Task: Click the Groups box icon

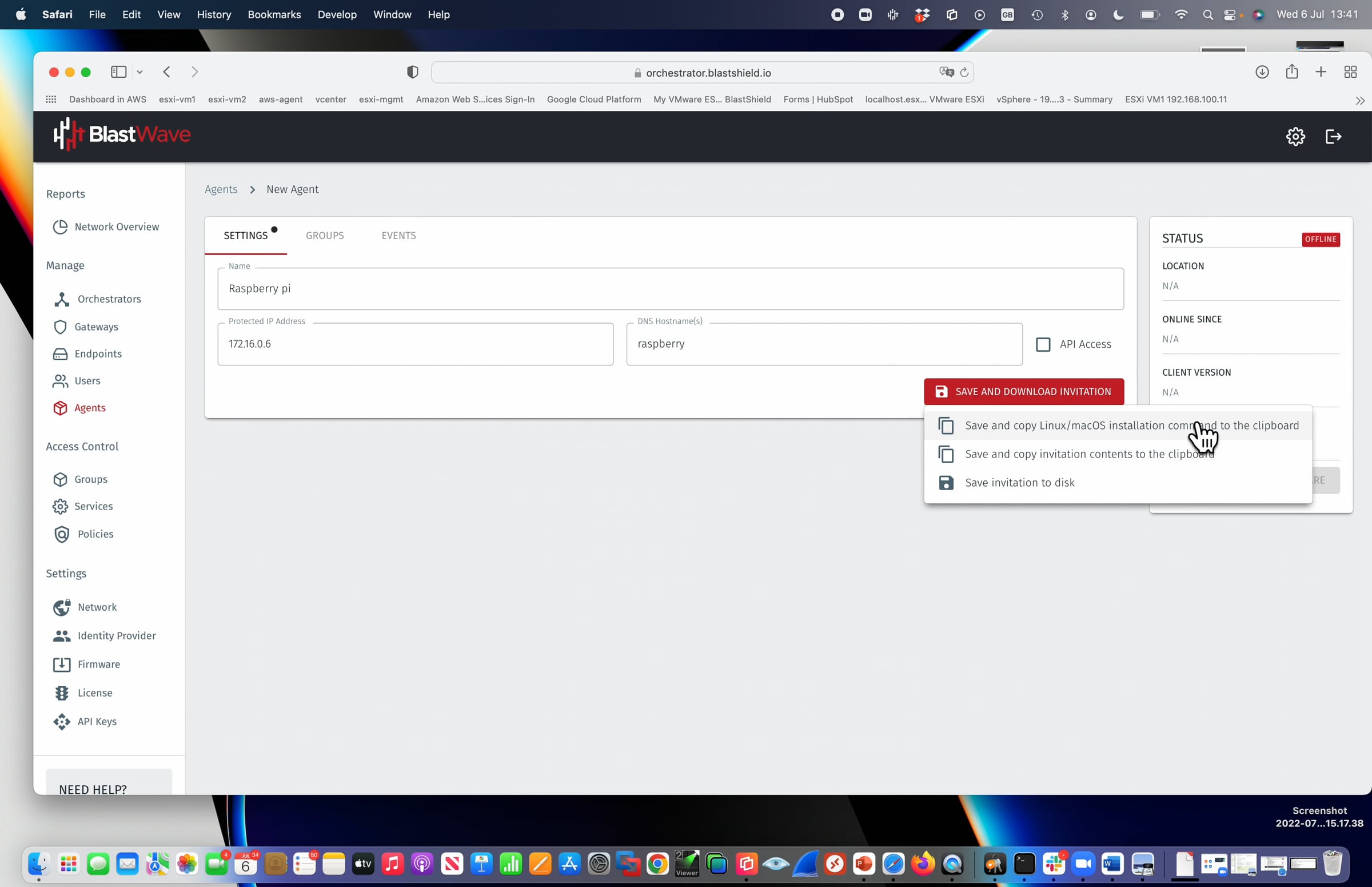Action: click(61, 479)
